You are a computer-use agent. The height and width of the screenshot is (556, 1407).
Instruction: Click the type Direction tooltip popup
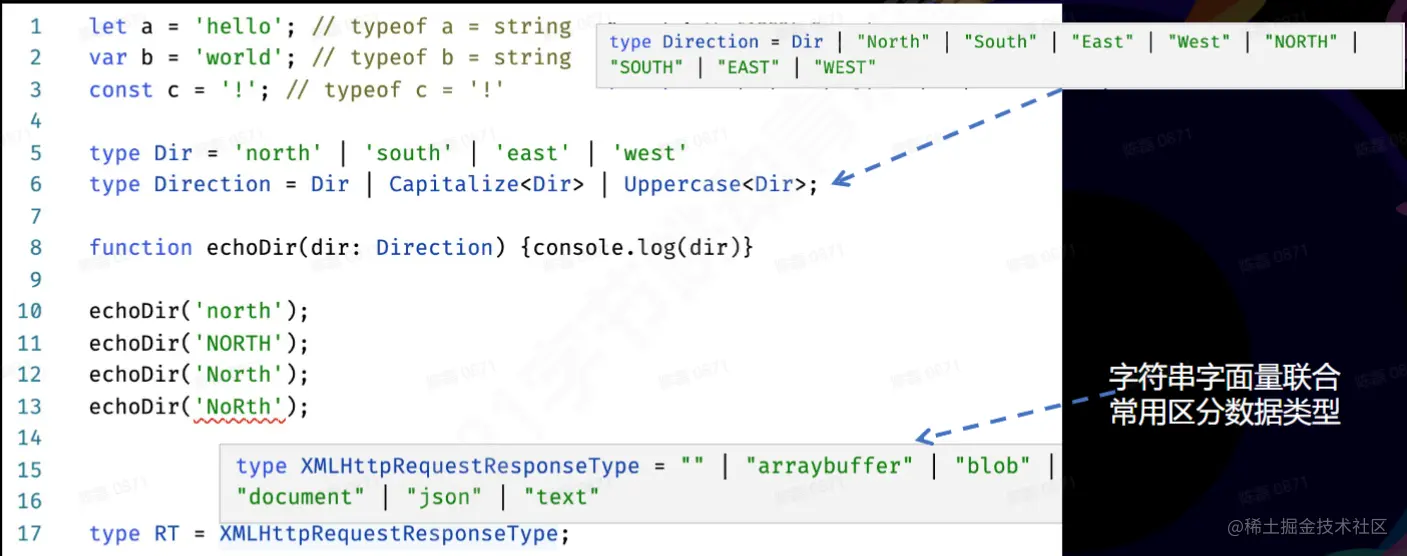click(x=829, y=55)
